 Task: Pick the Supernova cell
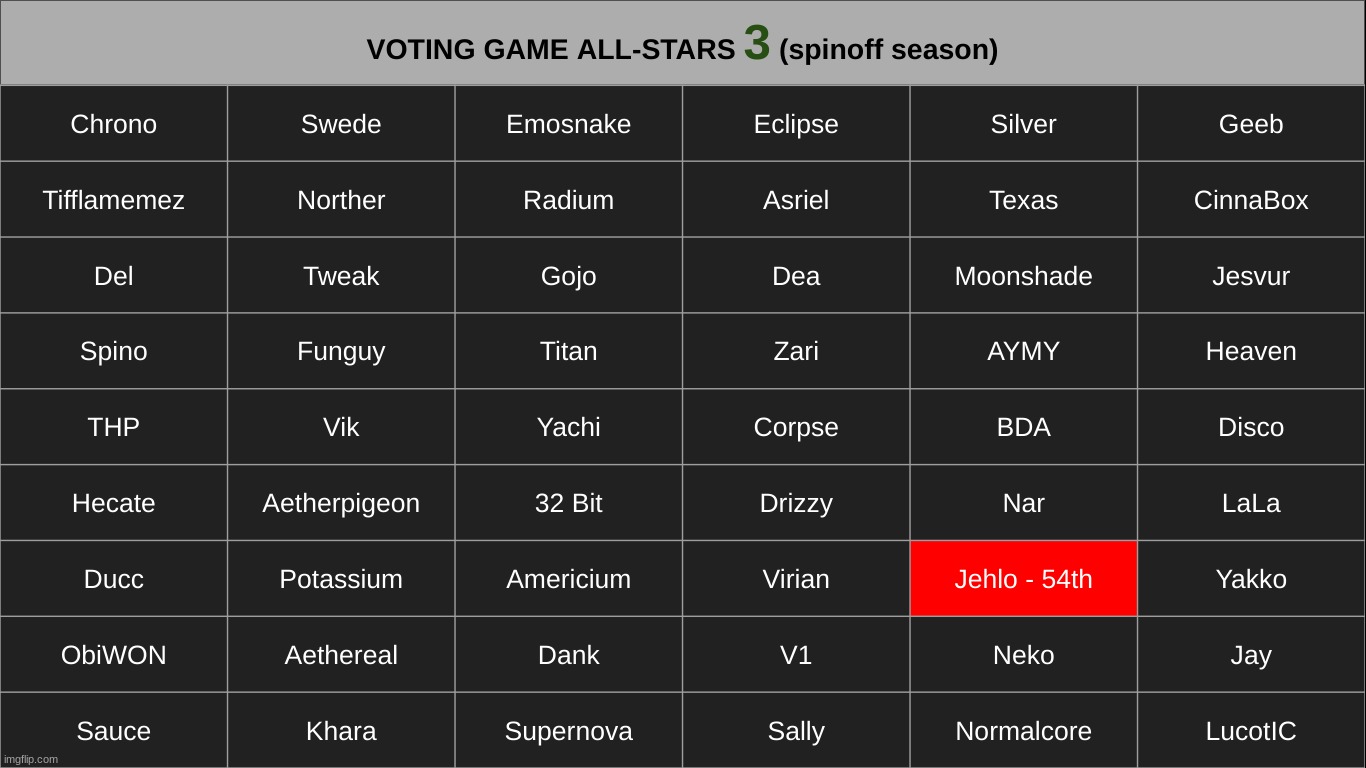coord(568,731)
